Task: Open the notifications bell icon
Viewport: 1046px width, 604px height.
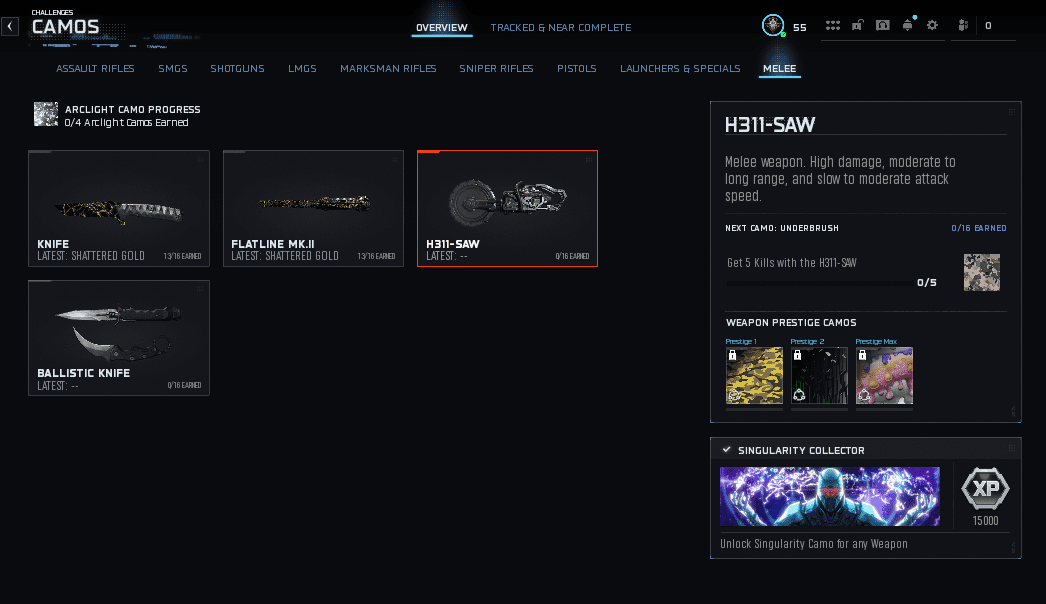Action: point(908,25)
